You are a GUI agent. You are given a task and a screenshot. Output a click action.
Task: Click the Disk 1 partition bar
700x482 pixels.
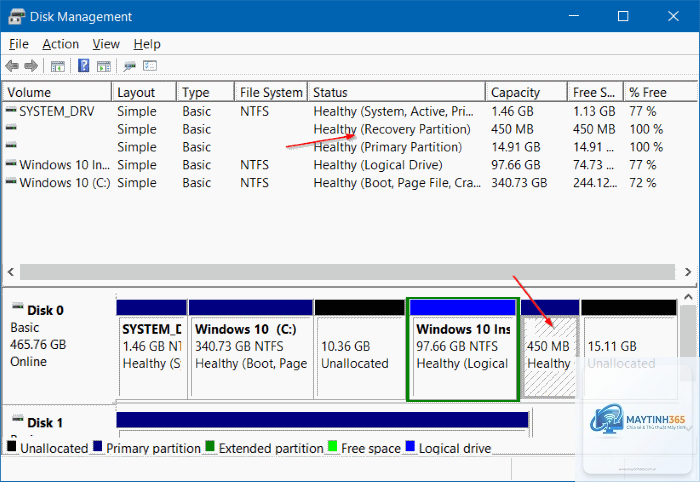tap(322, 420)
